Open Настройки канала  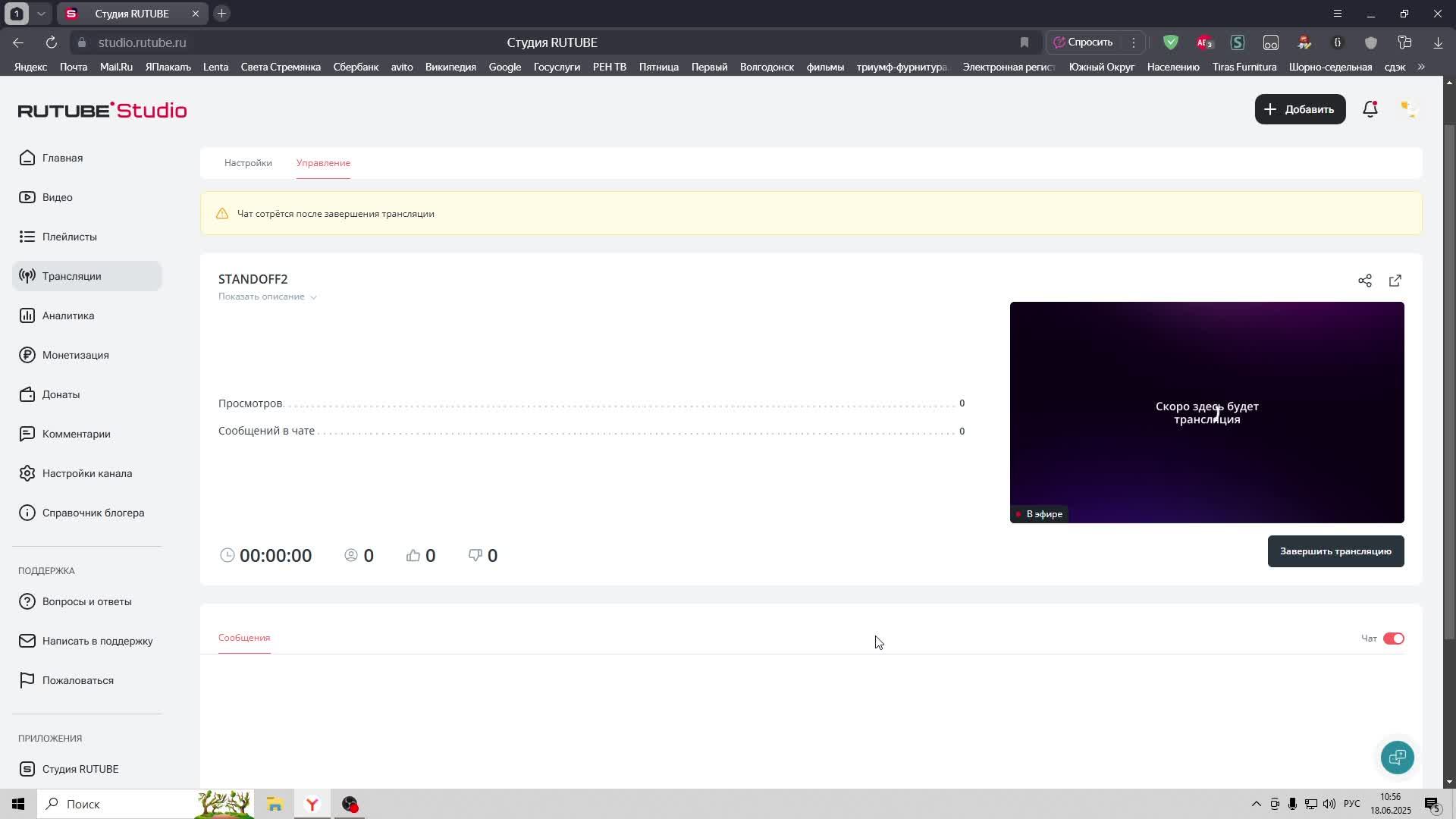pyautogui.click(x=86, y=473)
